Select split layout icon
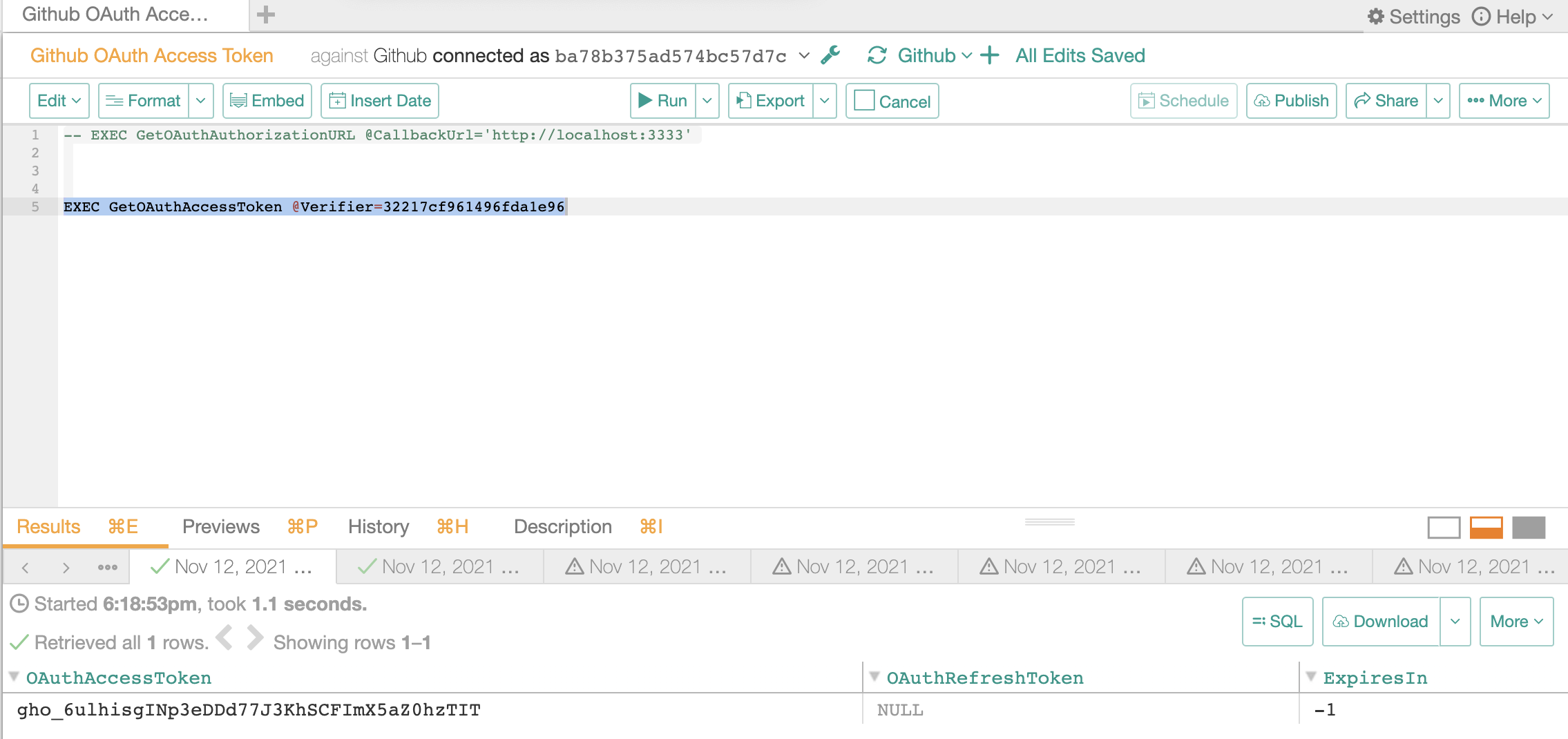Image resolution: width=1568 pixels, height=739 pixels. (x=1486, y=528)
